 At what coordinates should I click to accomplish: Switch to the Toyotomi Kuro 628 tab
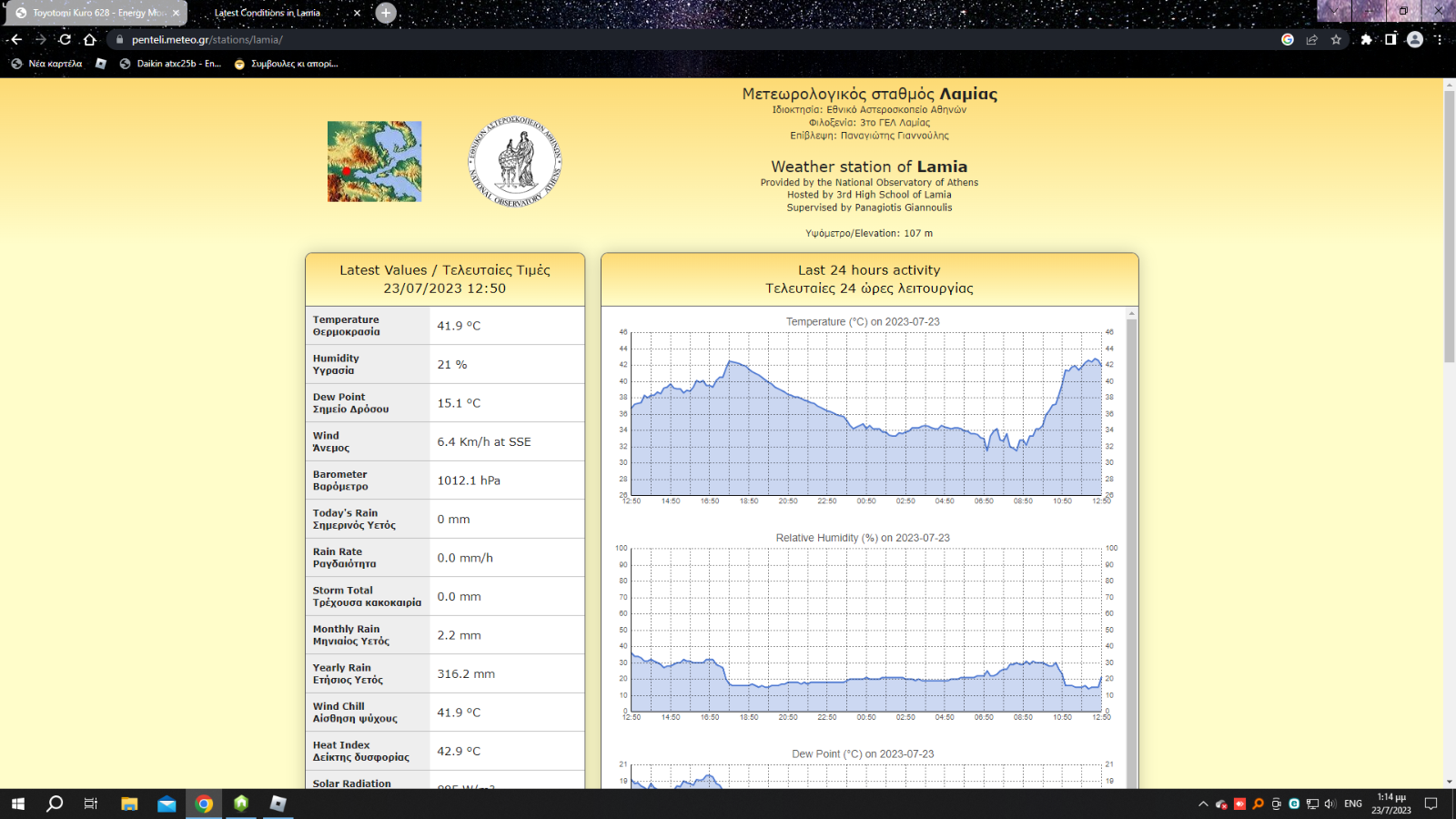96,13
